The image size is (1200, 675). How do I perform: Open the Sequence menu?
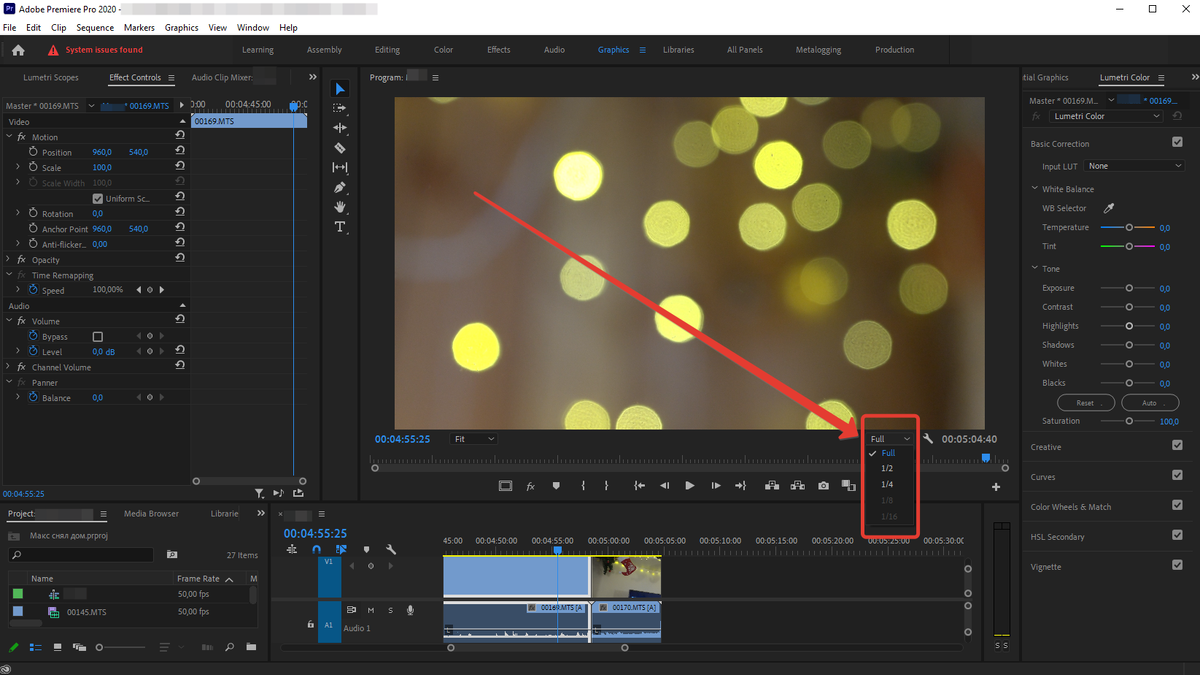[x=95, y=28]
